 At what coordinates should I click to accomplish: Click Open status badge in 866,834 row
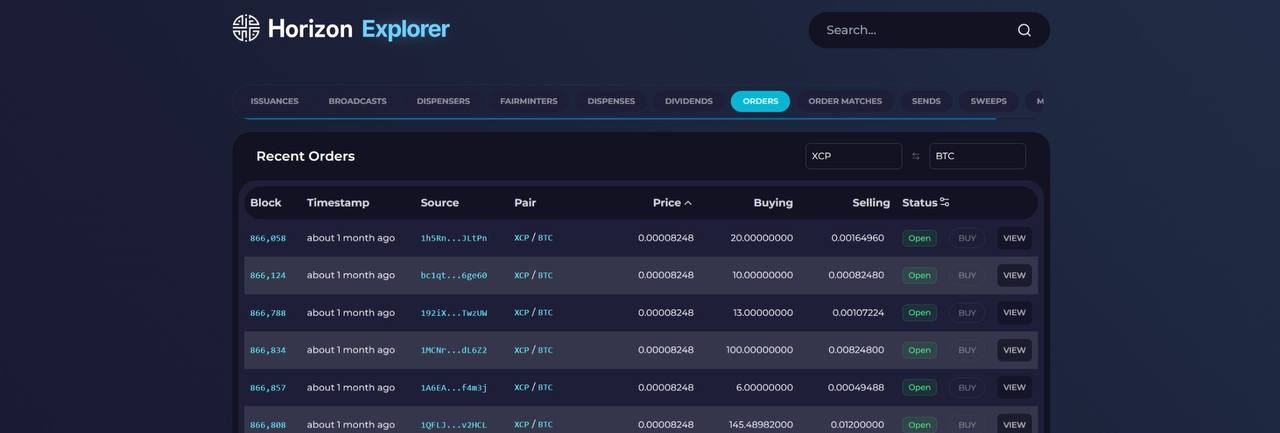(919, 350)
